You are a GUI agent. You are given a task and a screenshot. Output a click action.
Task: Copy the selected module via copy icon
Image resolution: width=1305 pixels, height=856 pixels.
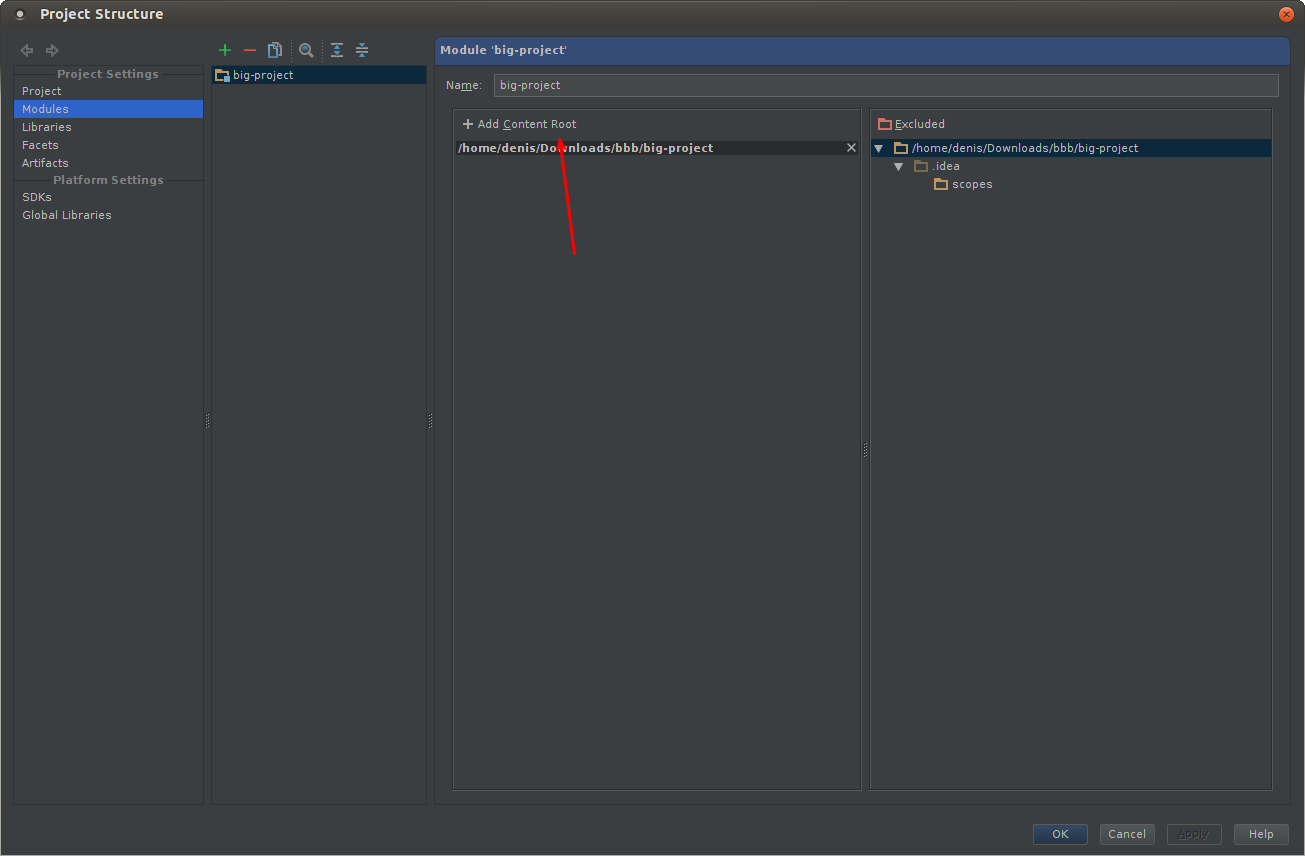[x=275, y=50]
